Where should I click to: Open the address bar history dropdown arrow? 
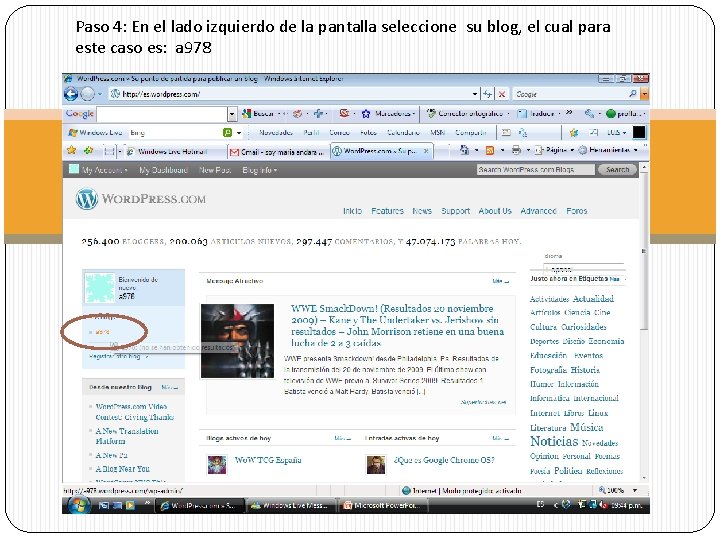coord(475,94)
